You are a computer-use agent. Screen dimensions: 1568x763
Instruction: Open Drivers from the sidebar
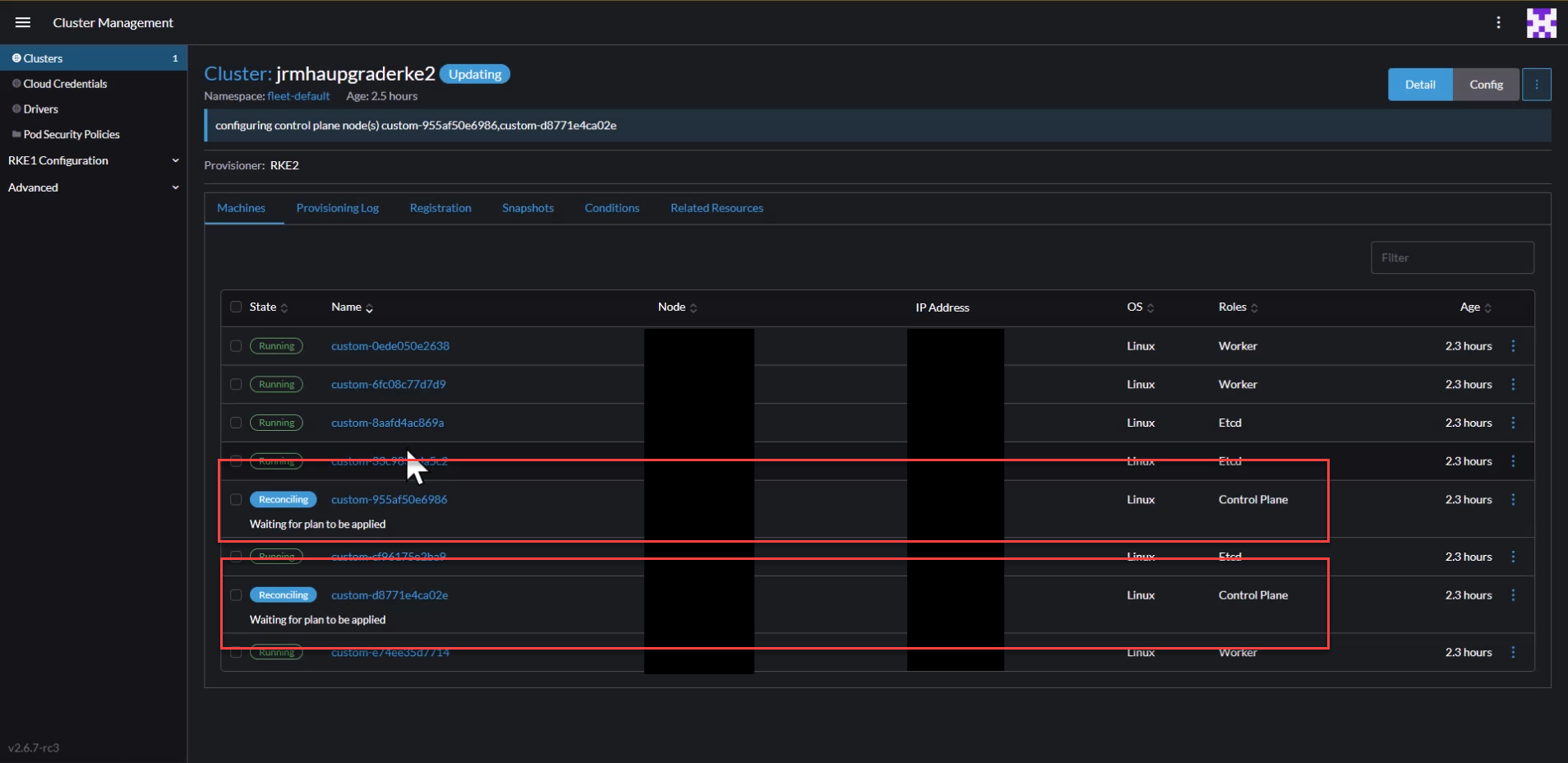41,109
